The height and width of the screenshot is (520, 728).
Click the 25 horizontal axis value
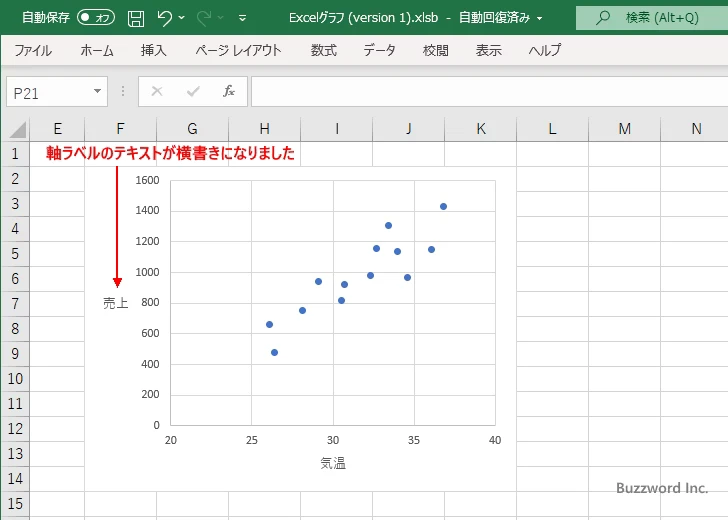click(x=251, y=440)
